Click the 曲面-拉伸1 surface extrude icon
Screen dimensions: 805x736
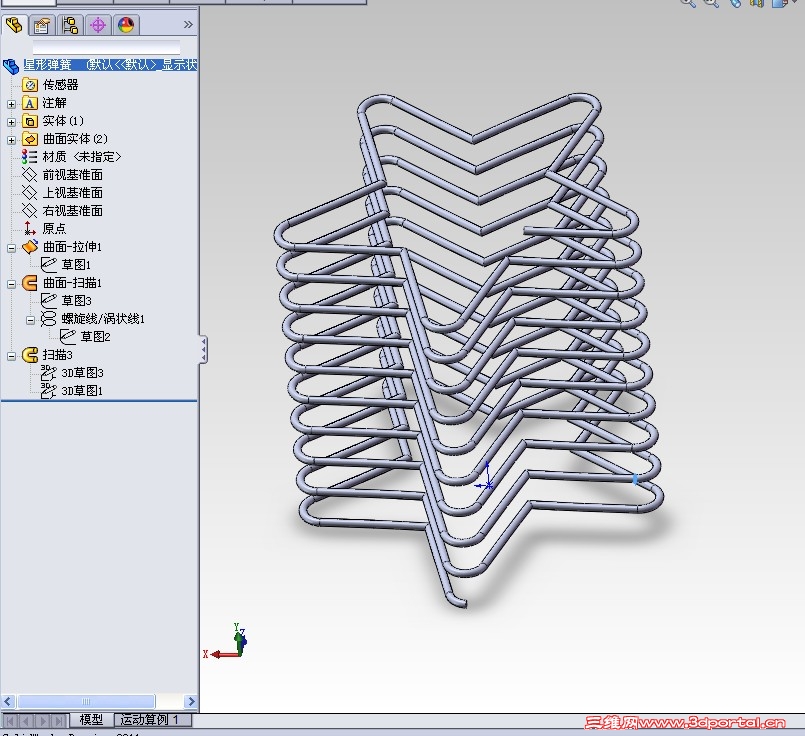click(x=30, y=247)
